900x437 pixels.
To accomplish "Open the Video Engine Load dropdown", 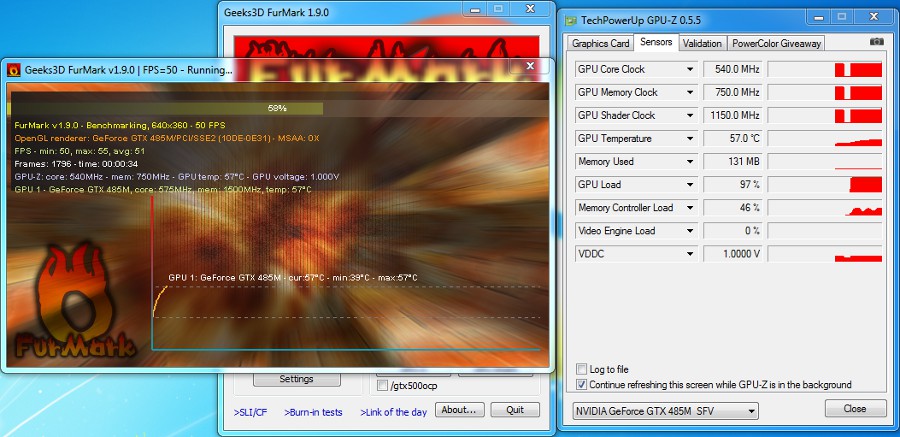I will [690, 230].
